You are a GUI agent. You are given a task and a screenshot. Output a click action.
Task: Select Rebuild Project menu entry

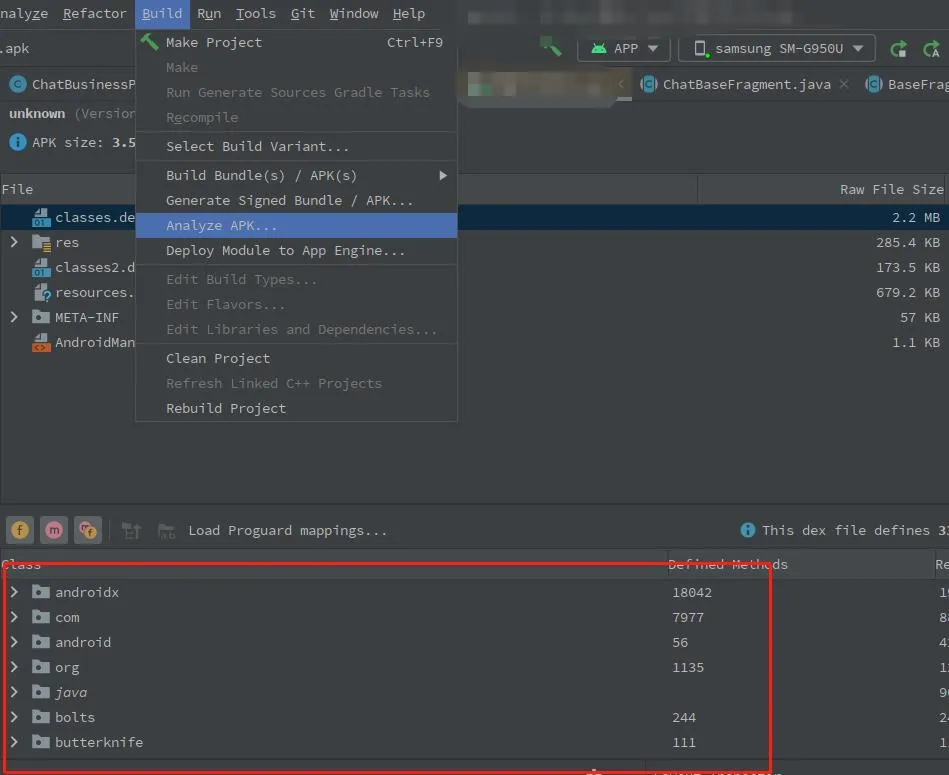tap(296, 408)
